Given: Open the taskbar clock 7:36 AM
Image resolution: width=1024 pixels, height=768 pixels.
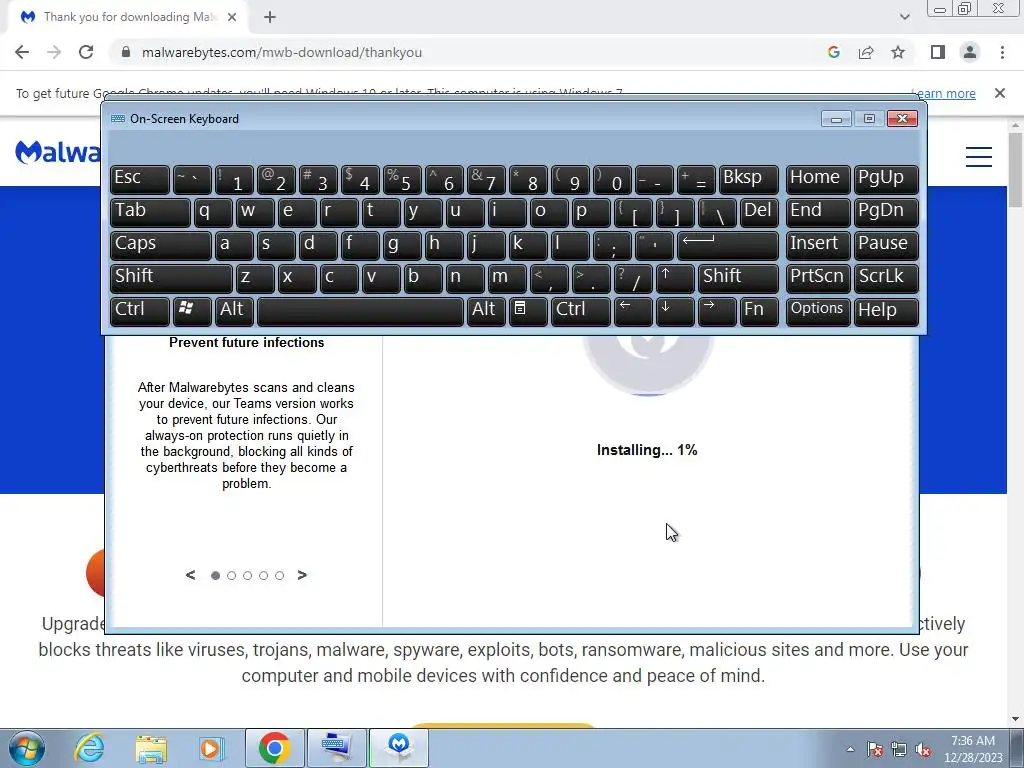Looking at the screenshot, I should pyautogui.click(x=972, y=749).
